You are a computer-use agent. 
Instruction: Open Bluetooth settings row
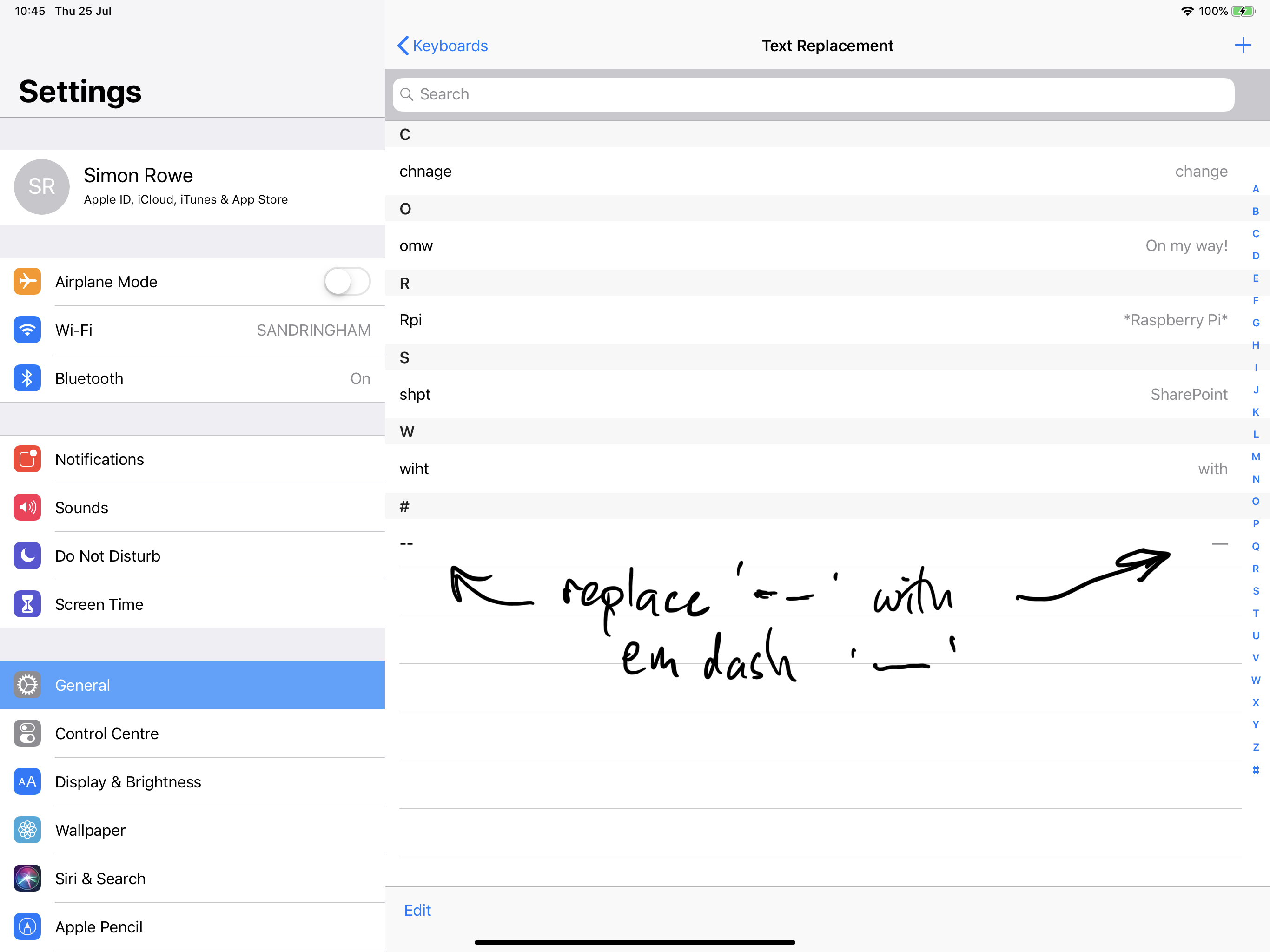192,378
